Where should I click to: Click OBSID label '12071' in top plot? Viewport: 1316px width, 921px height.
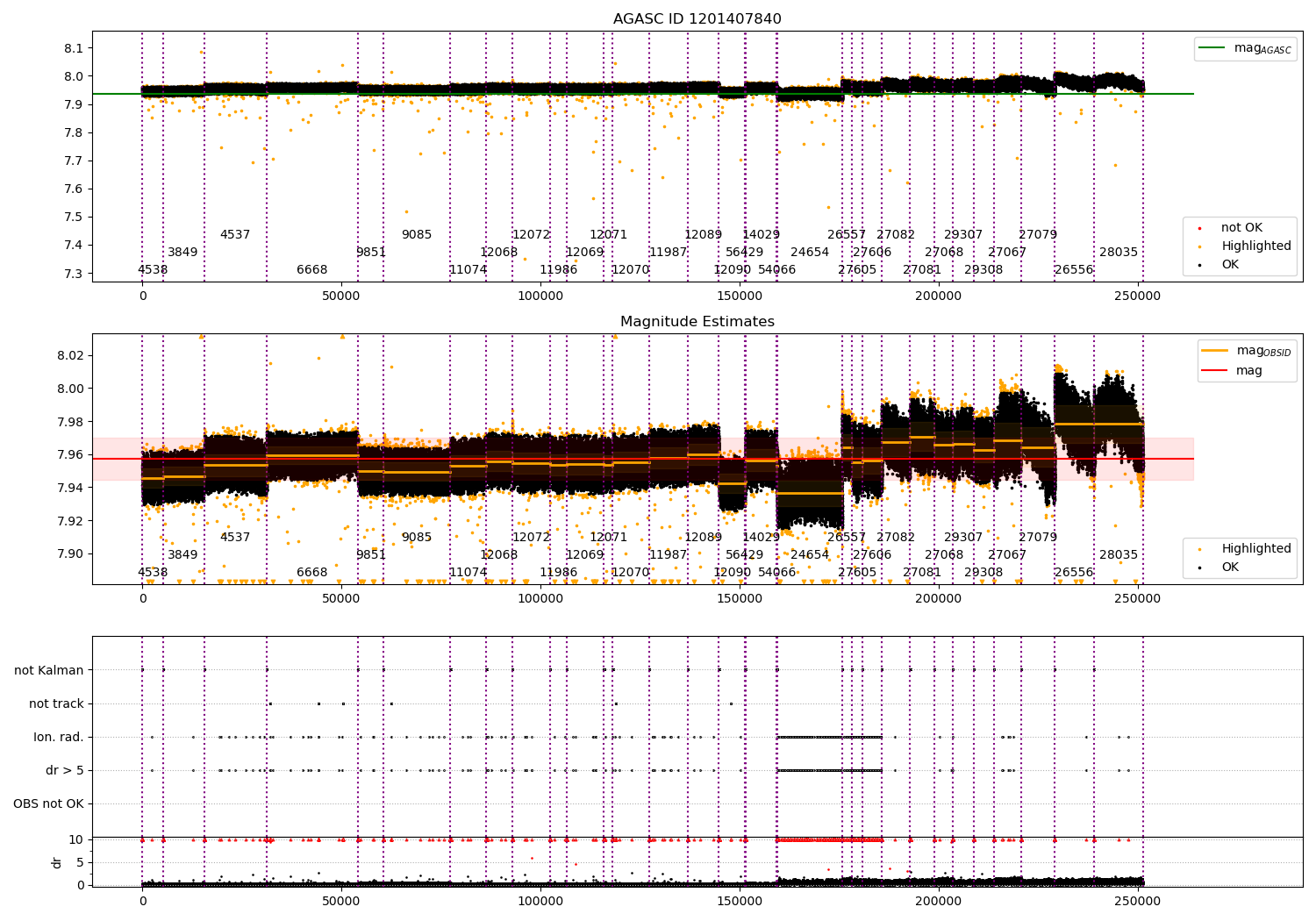click(608, 235)
